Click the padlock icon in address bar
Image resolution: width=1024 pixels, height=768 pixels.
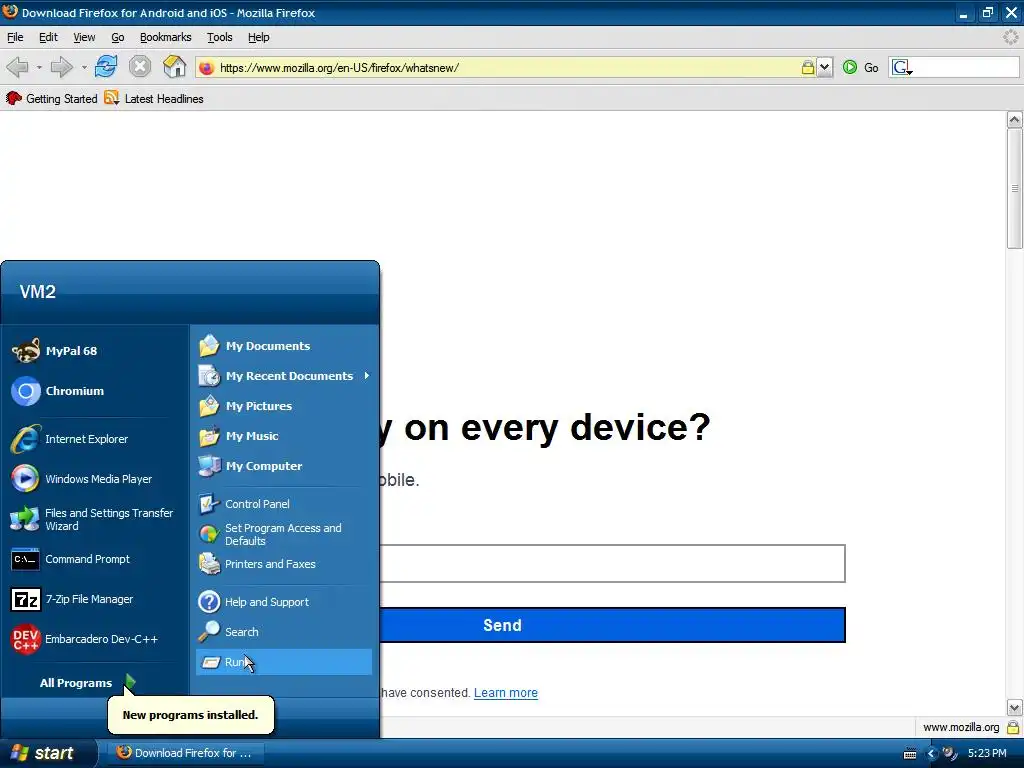pos(808,67)
